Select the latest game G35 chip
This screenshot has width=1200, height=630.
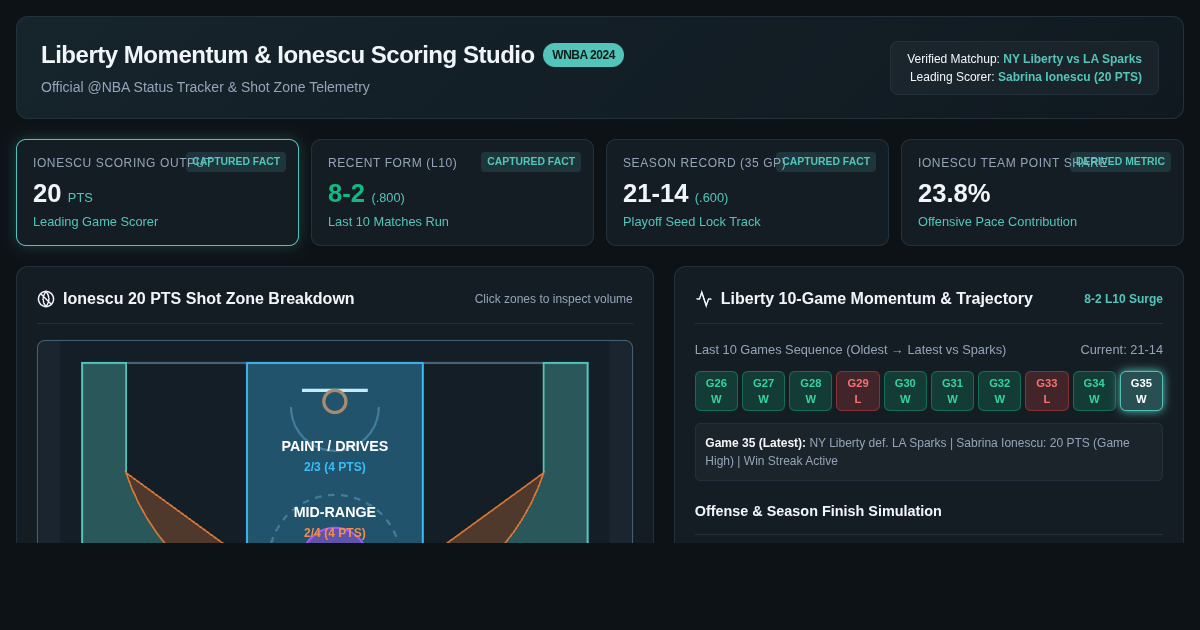coord(1141,391)
